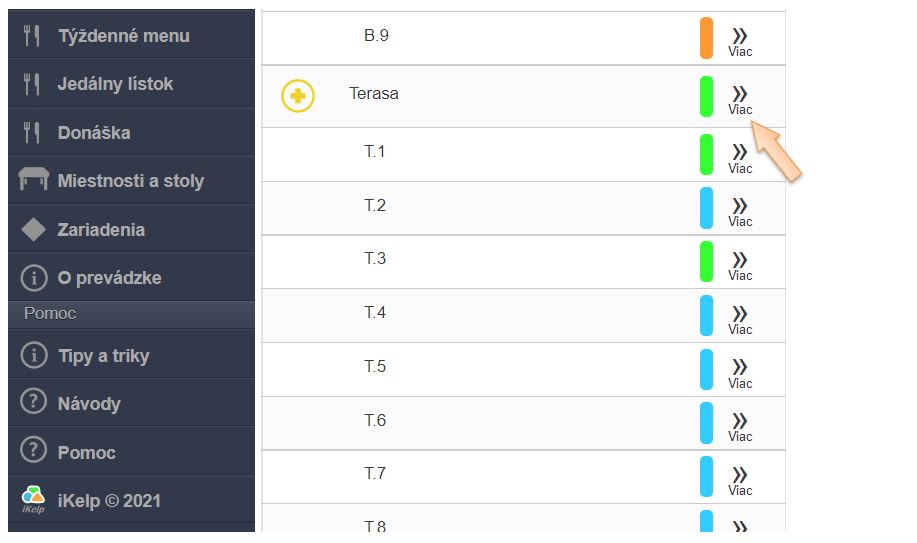
Task: Expand Viac options for table B.9
Action: click(x=740, y=40)
